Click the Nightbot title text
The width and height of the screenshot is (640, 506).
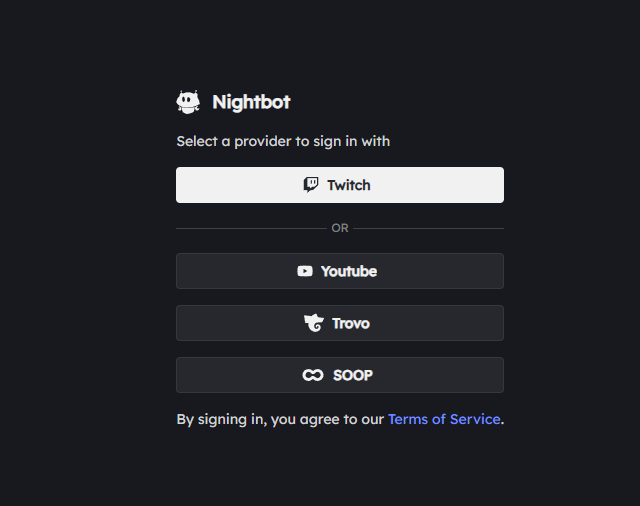point(251,102)
